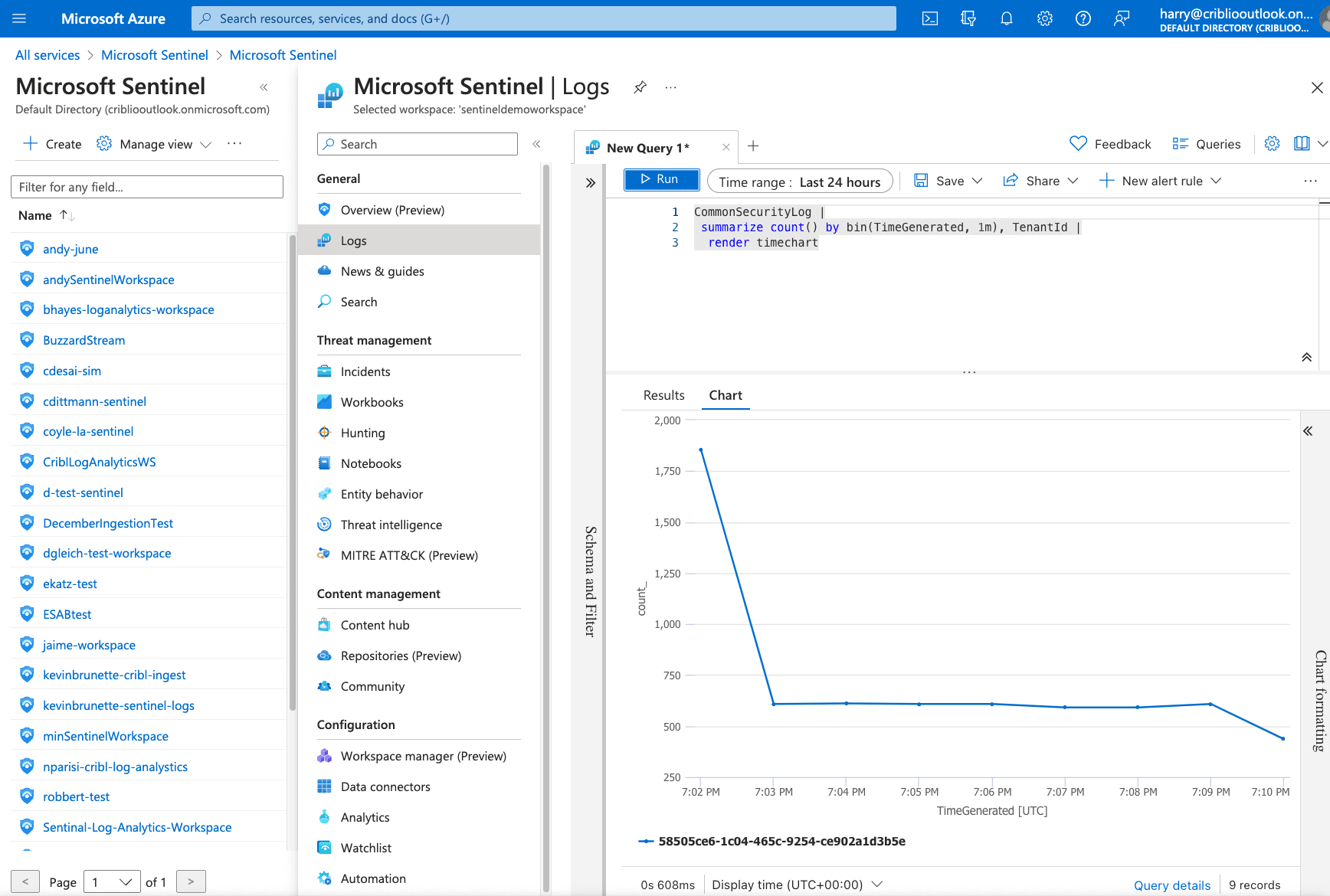The height and width of the screenshot is (896, 1330).
Task: Click the Filter for any field box
Action: click(147, 187)
